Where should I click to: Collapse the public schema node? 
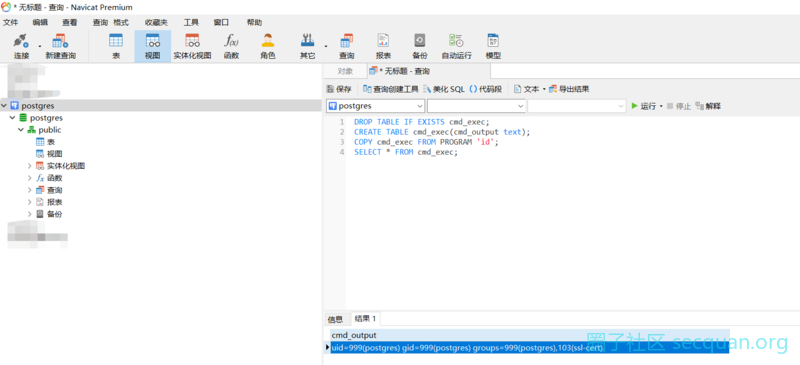(21, 130)
